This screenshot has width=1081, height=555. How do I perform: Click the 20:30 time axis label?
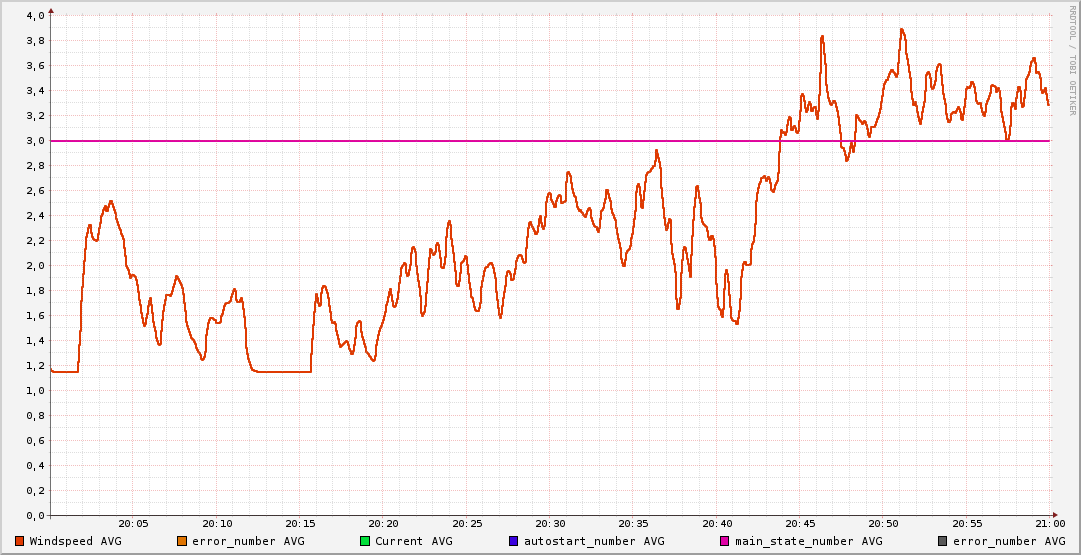550,523
